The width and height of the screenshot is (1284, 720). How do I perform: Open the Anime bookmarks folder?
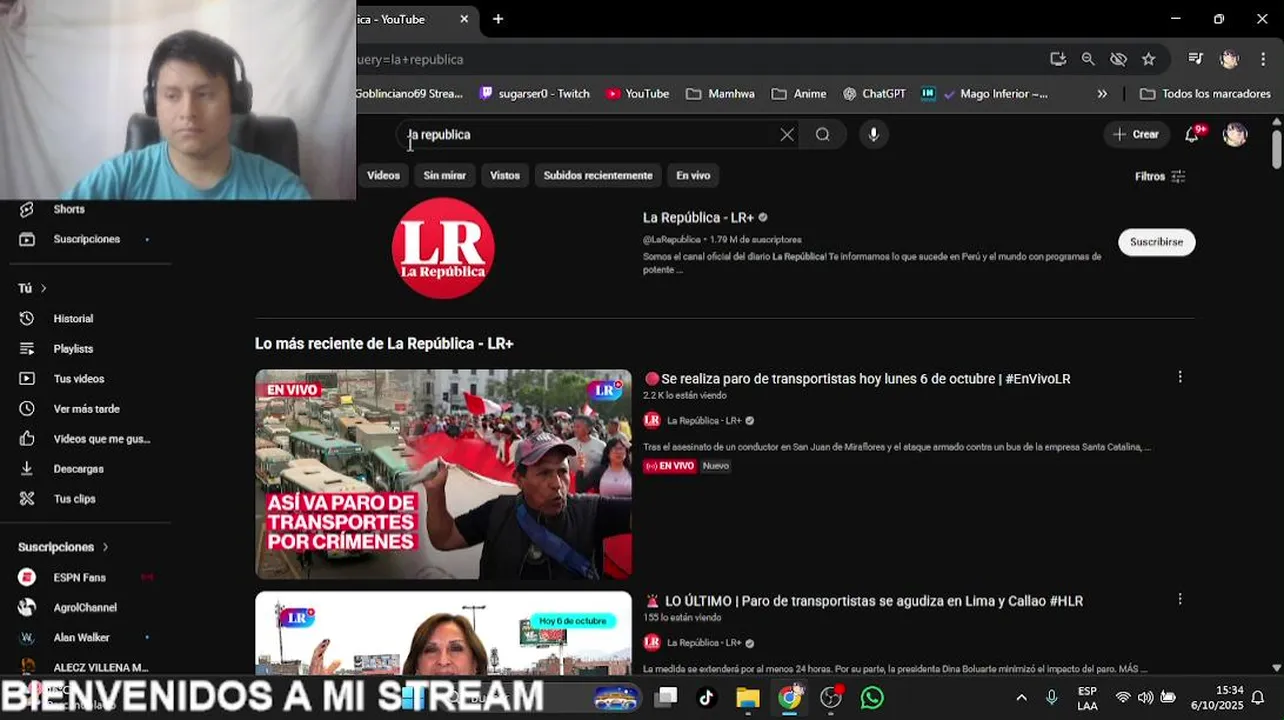(799, 94)
